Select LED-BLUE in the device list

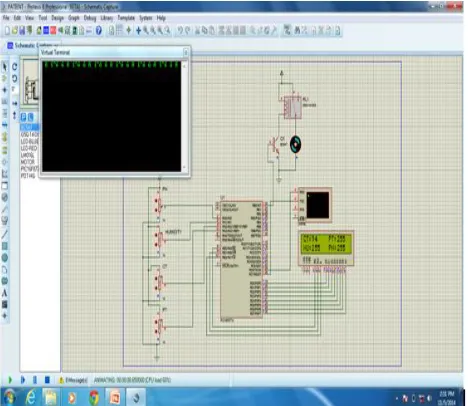tap(29, 142)
